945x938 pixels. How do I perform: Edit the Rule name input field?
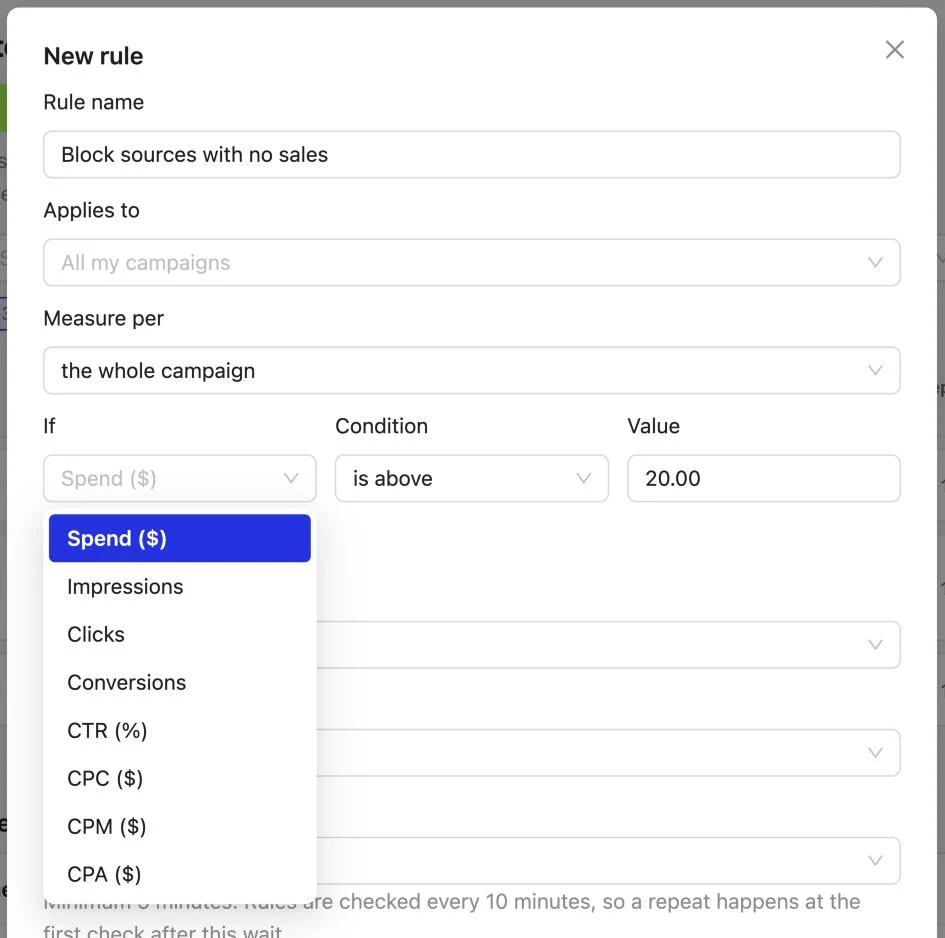click(471, 154)
